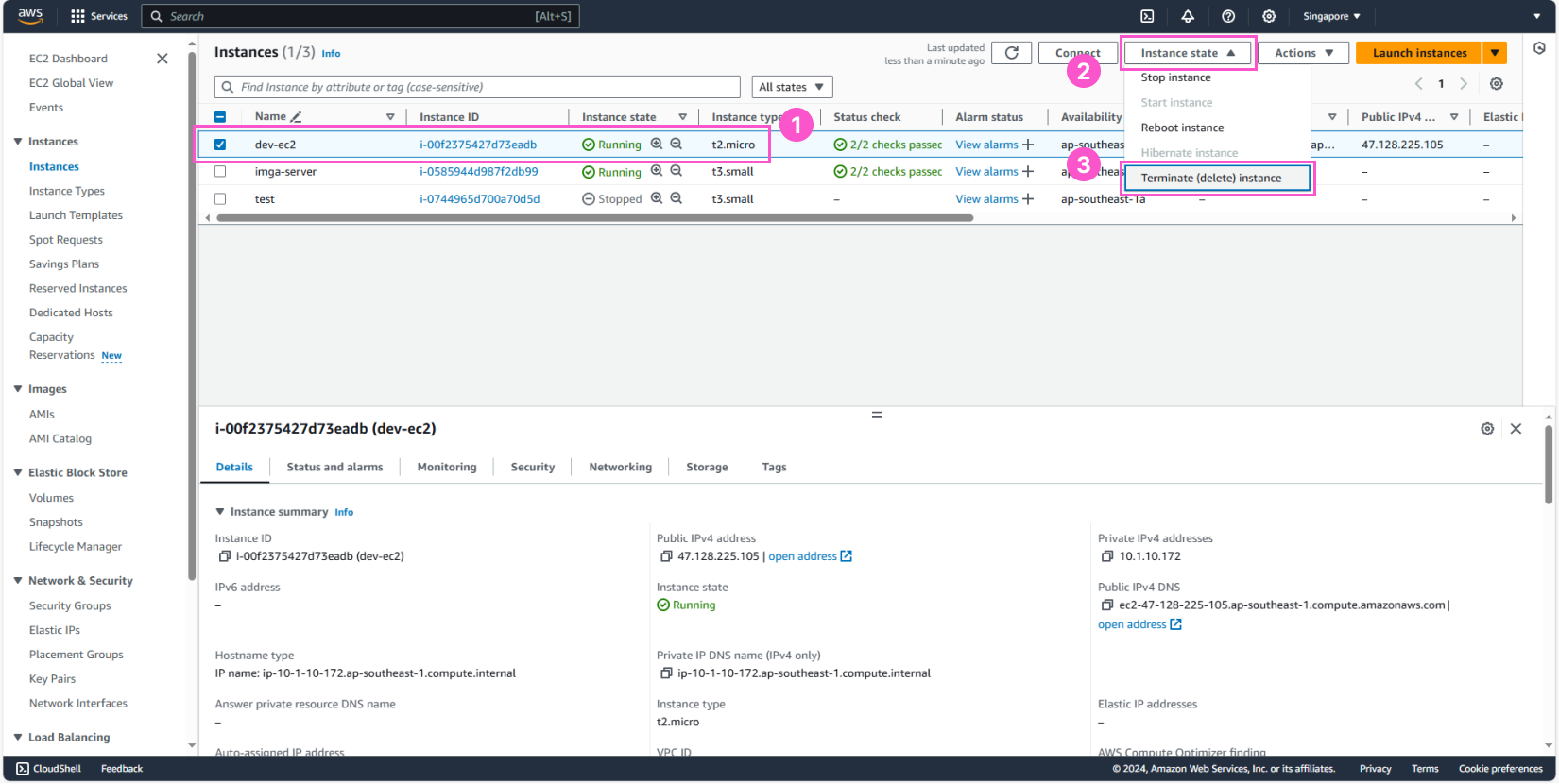The width and height of the screenshot is (1559, 784).
Task: Choose Stop instance menu item
Action: tap(1217, 77)
